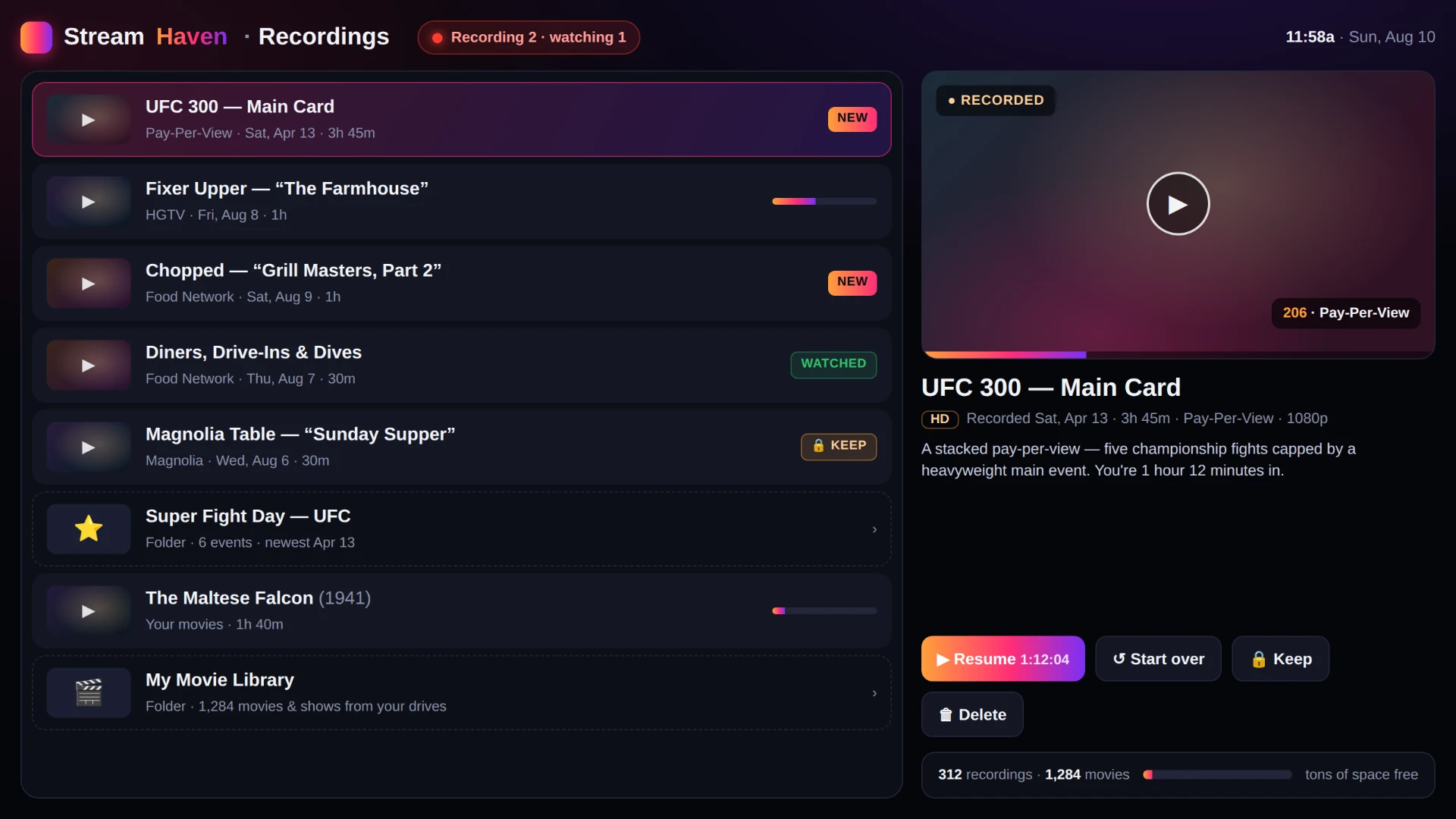Play The Maltese Falcon thumbnail

(89, 611)
